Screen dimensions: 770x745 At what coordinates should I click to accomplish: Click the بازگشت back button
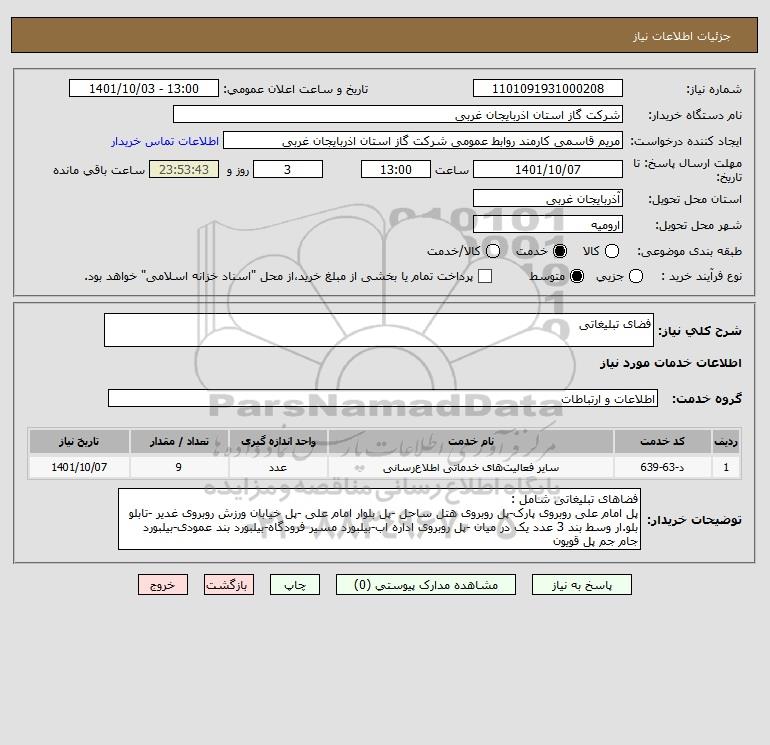click(x=229, y=585)
